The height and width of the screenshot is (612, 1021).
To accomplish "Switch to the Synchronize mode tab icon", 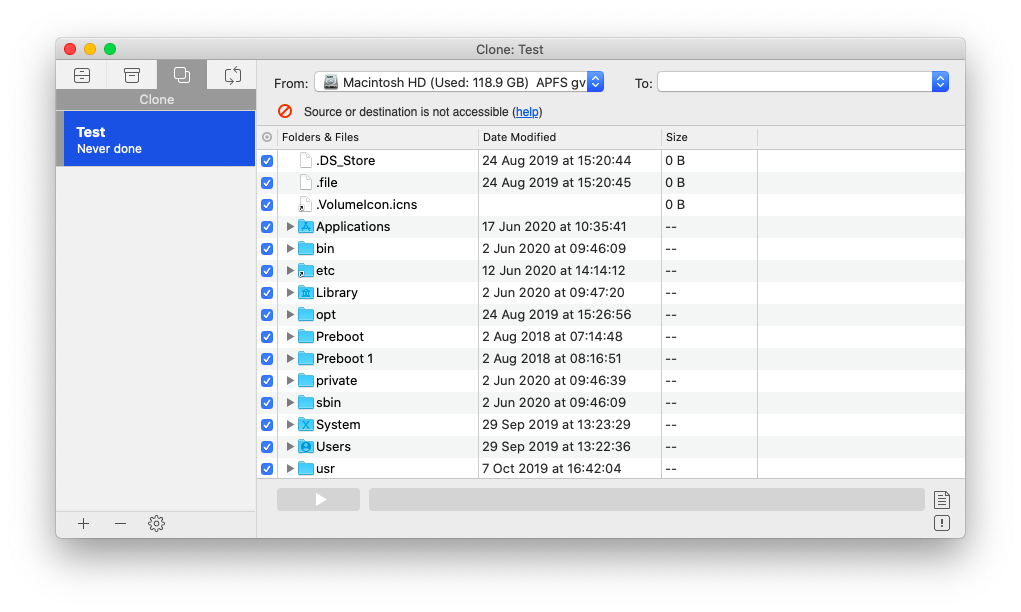I will 232,76.
